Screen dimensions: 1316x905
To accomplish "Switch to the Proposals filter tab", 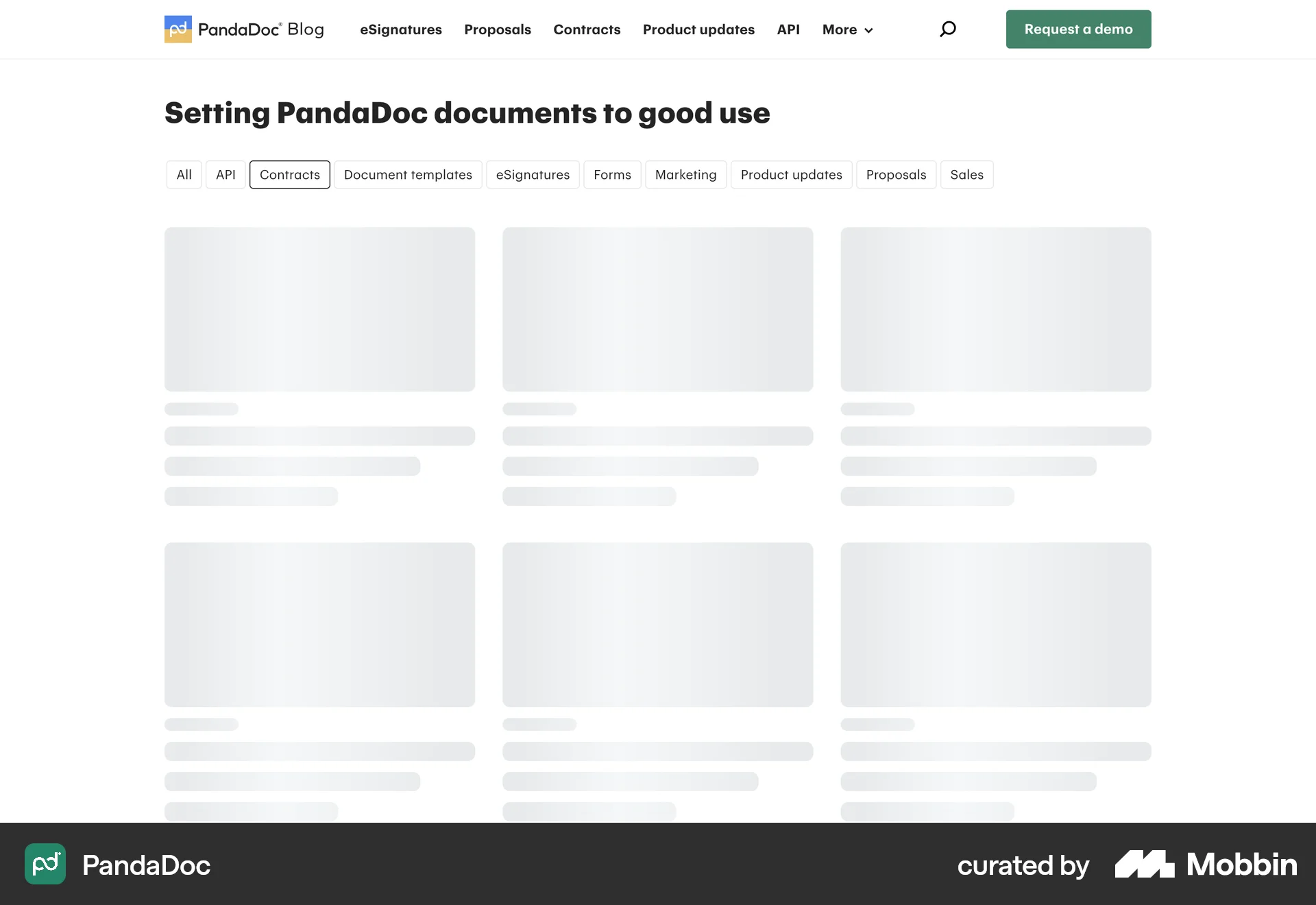I will pos(896,175).
